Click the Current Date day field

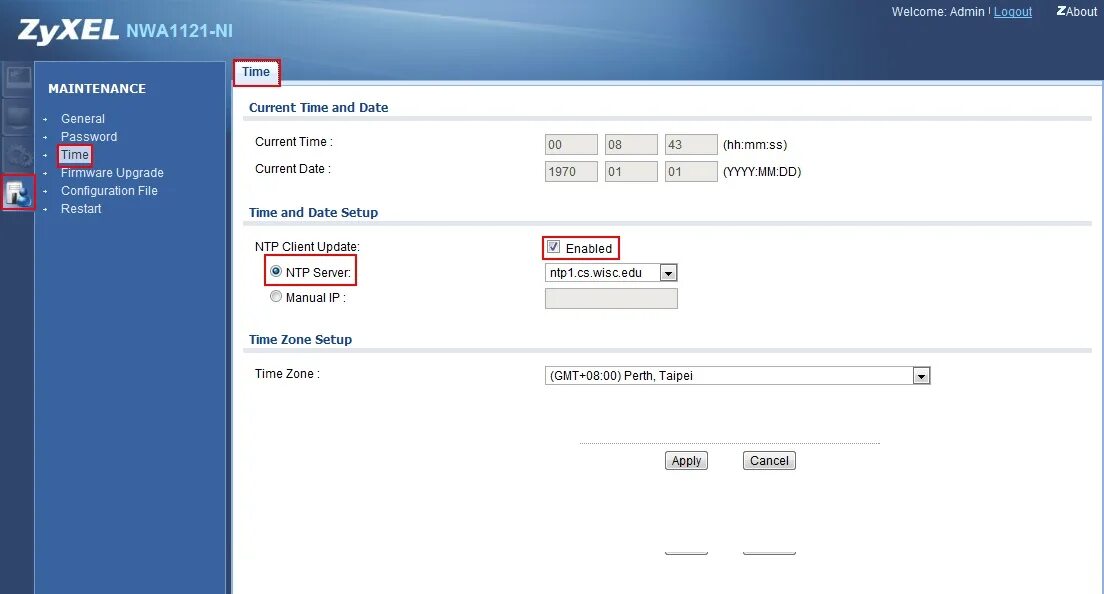point(691,171)
